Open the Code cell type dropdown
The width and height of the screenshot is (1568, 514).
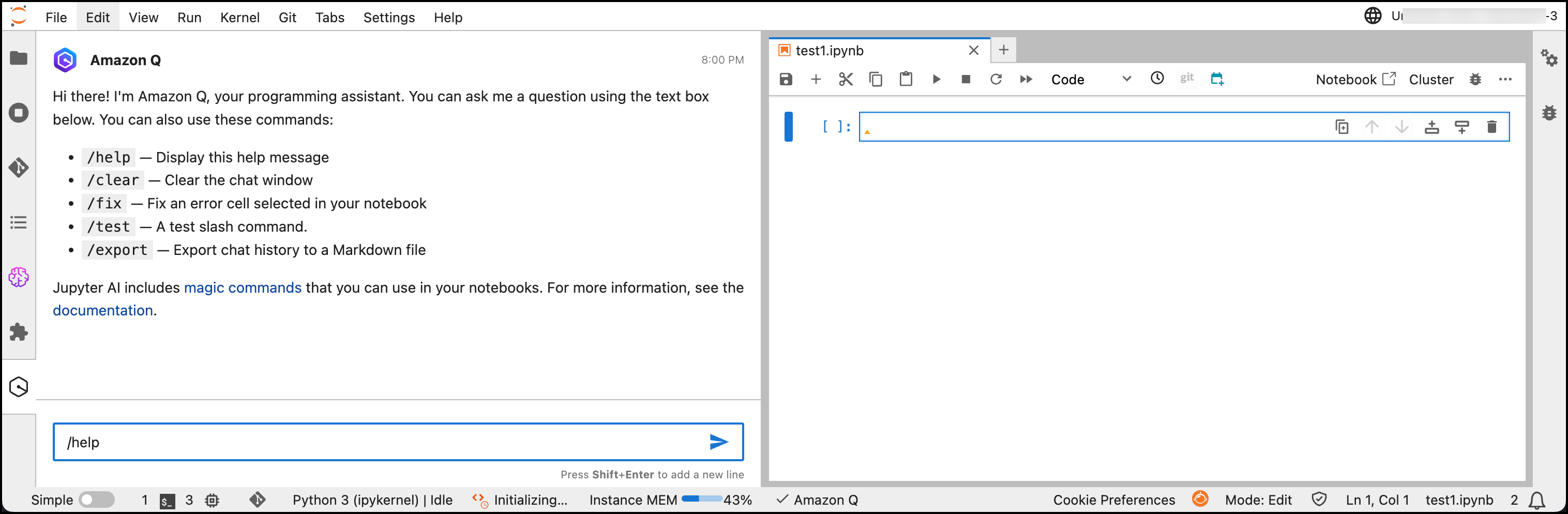click(x=1090, y=79)
